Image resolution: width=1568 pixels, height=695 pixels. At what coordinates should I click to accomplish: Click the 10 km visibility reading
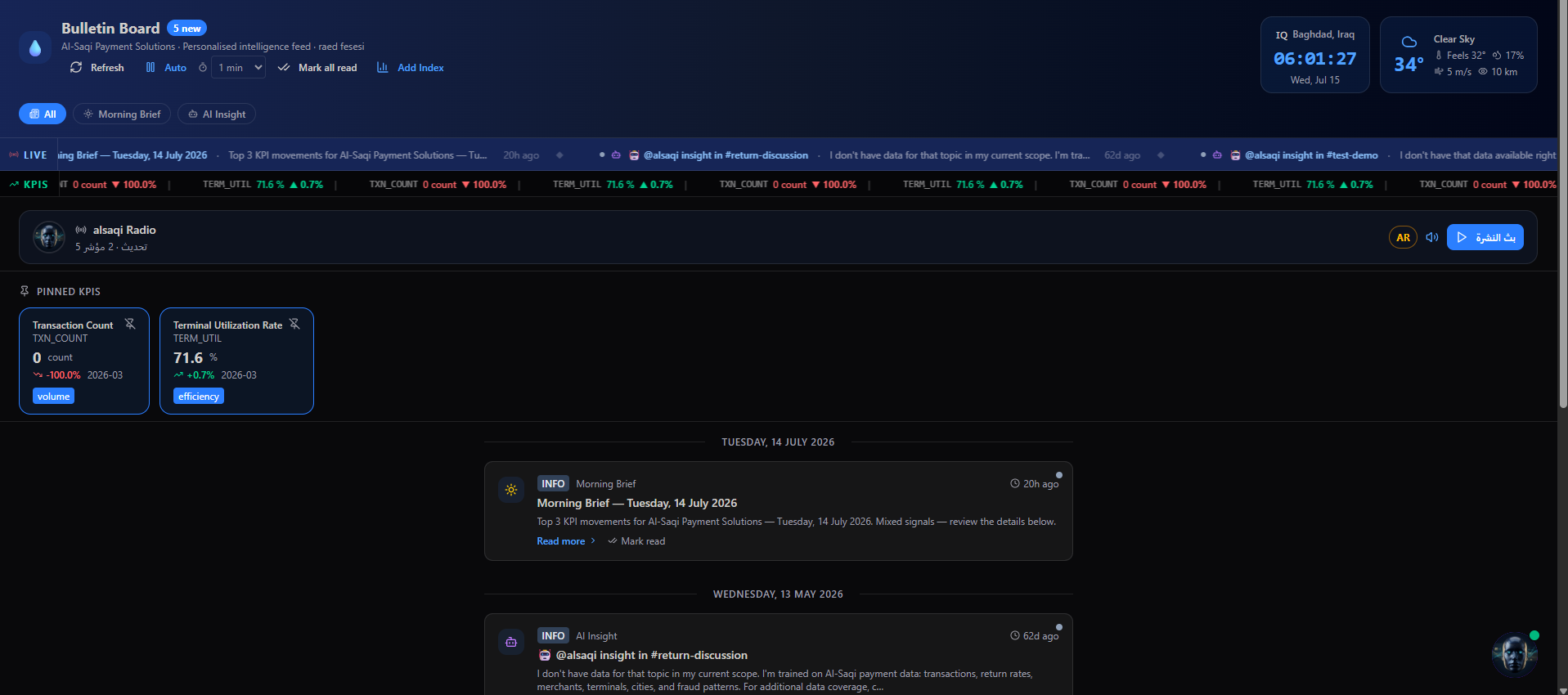click(x=1498, y=72)
